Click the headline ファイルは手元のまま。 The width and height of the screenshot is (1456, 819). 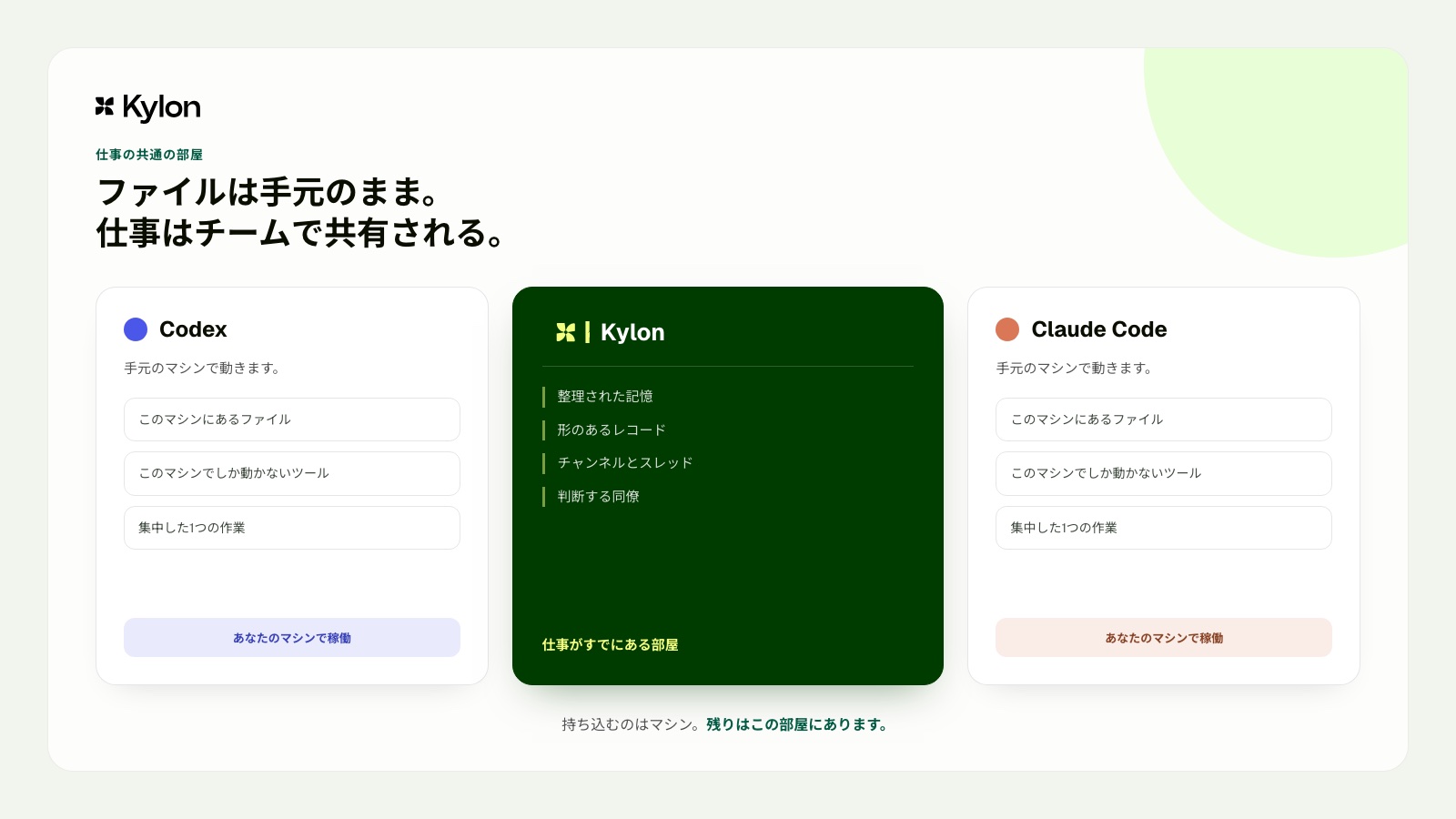tap(269, 192)
